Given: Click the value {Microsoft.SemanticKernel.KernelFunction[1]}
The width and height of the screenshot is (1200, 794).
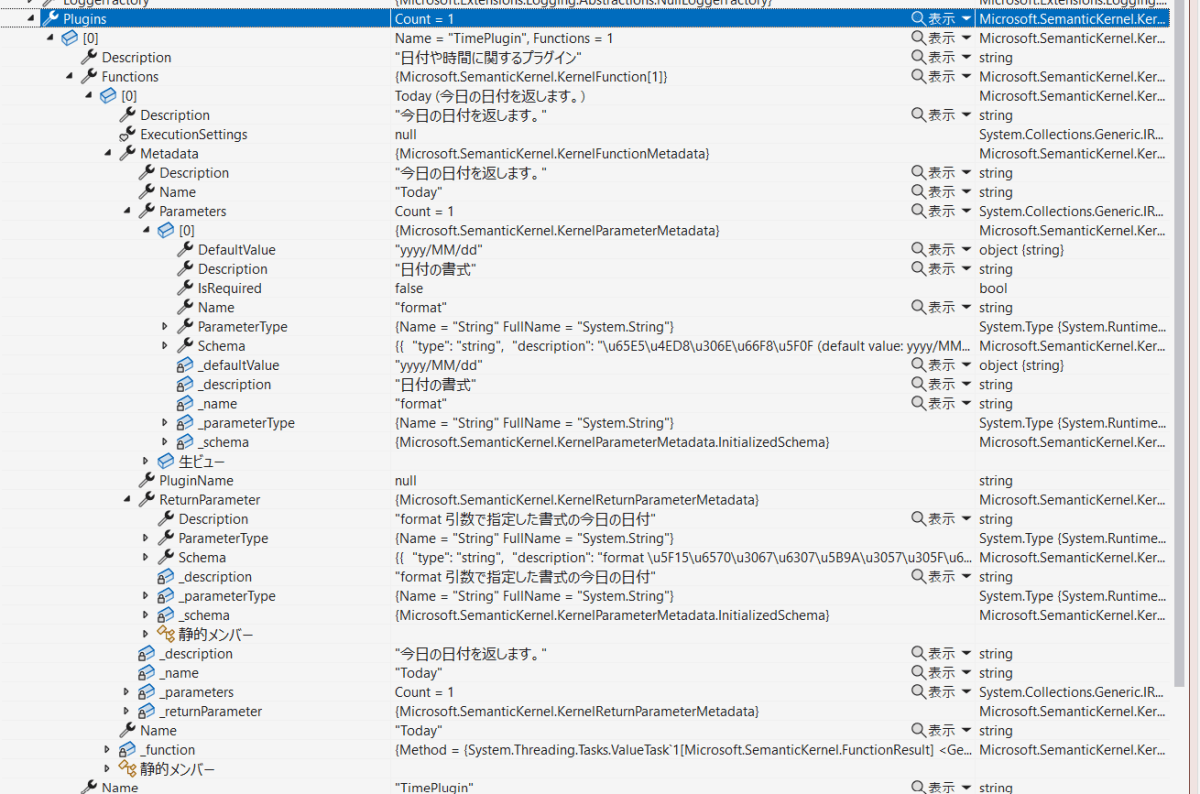Looking at the screenshot, I should tap(531, 77).
